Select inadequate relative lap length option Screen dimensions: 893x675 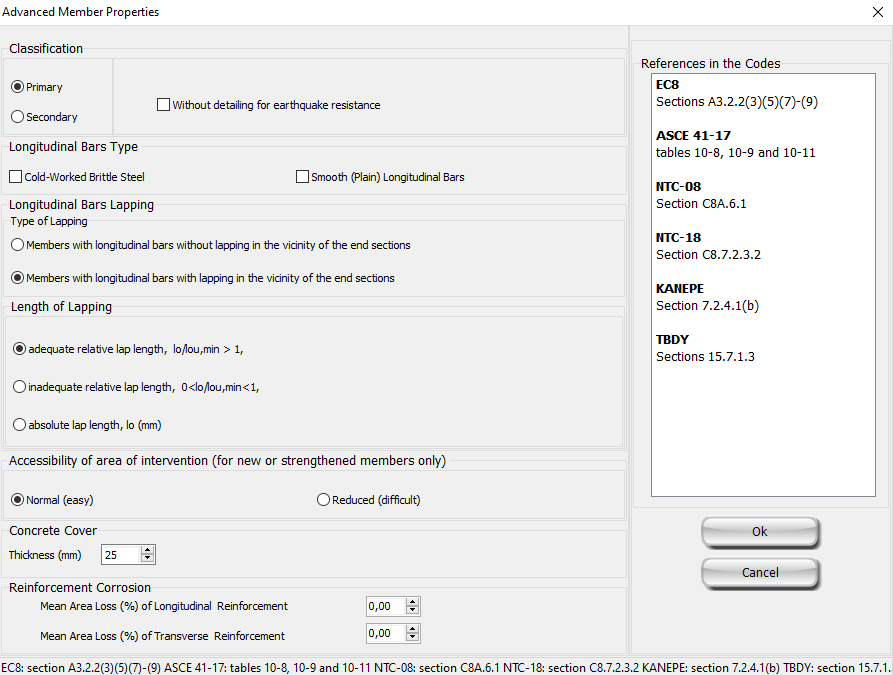point(19,387)
